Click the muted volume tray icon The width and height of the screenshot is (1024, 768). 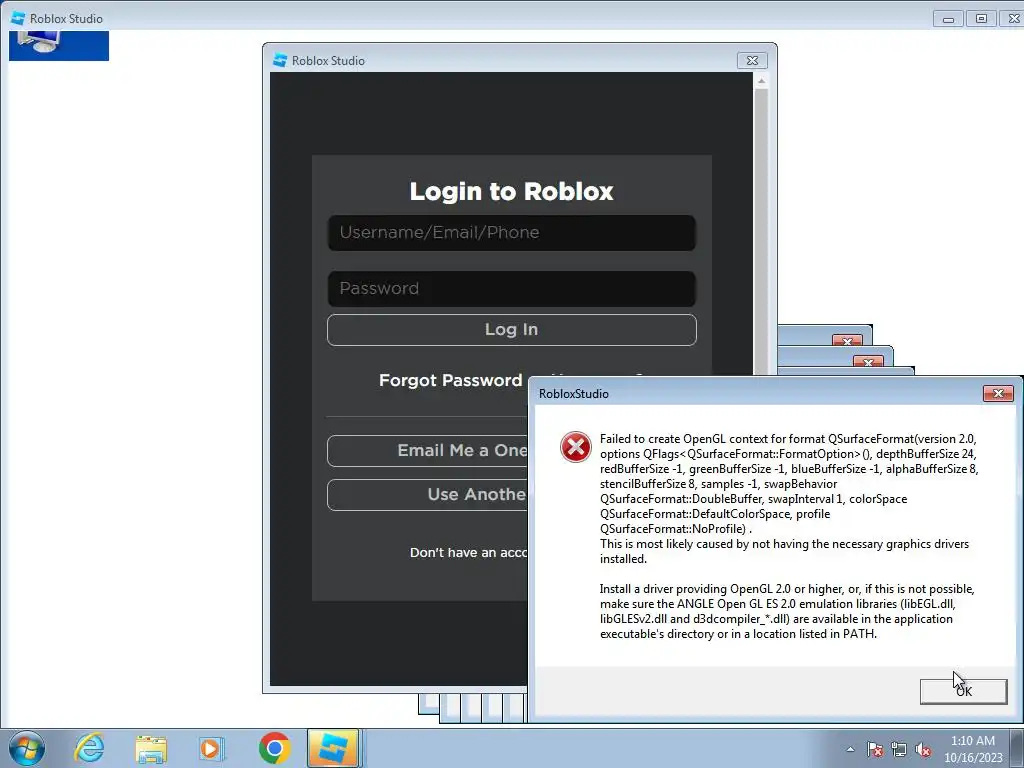click(923, 749)
